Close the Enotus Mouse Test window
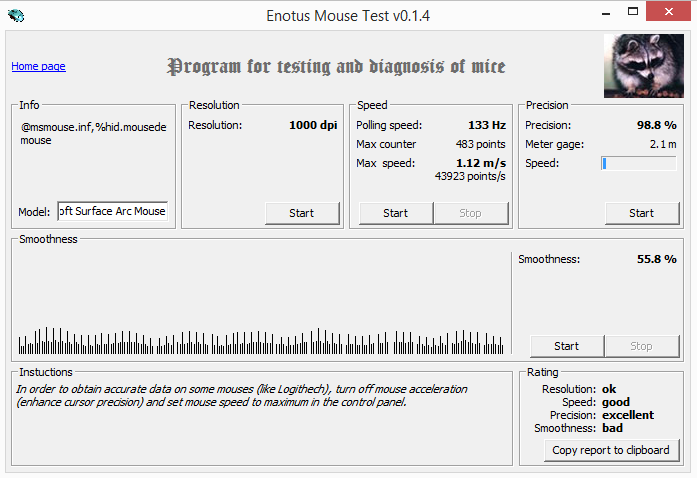The width and height of the screenshot is (697, 478). point(669,12)
